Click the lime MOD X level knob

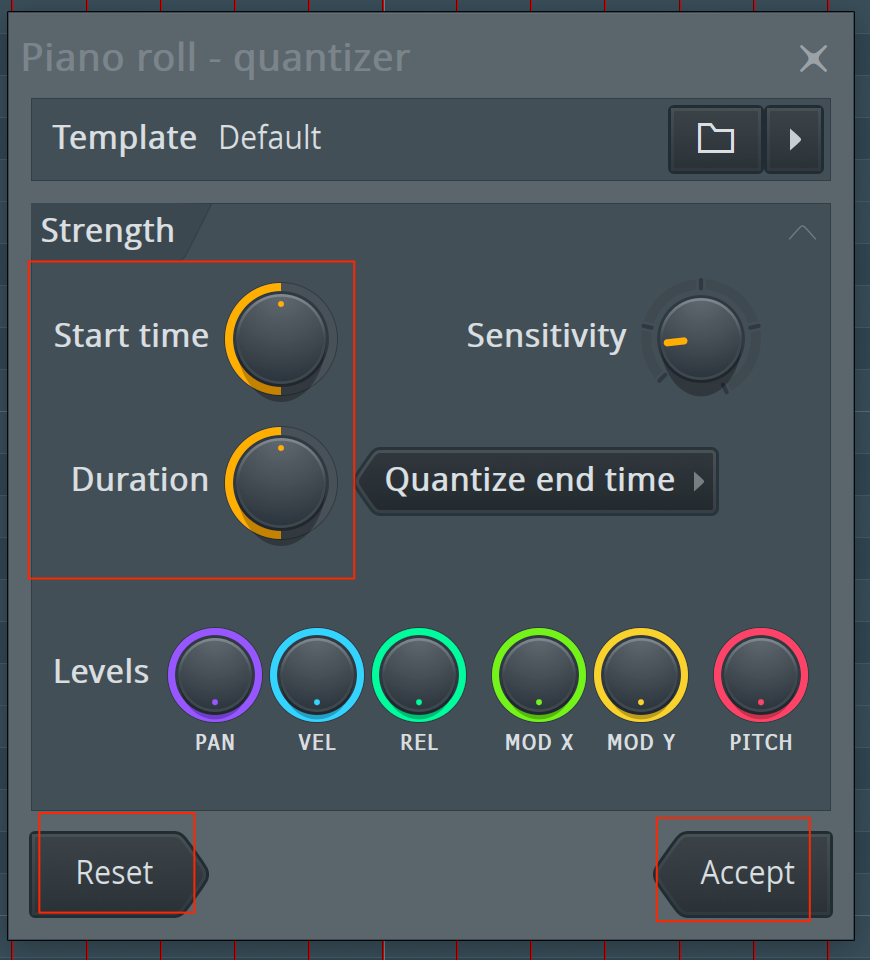click(539, 675)
